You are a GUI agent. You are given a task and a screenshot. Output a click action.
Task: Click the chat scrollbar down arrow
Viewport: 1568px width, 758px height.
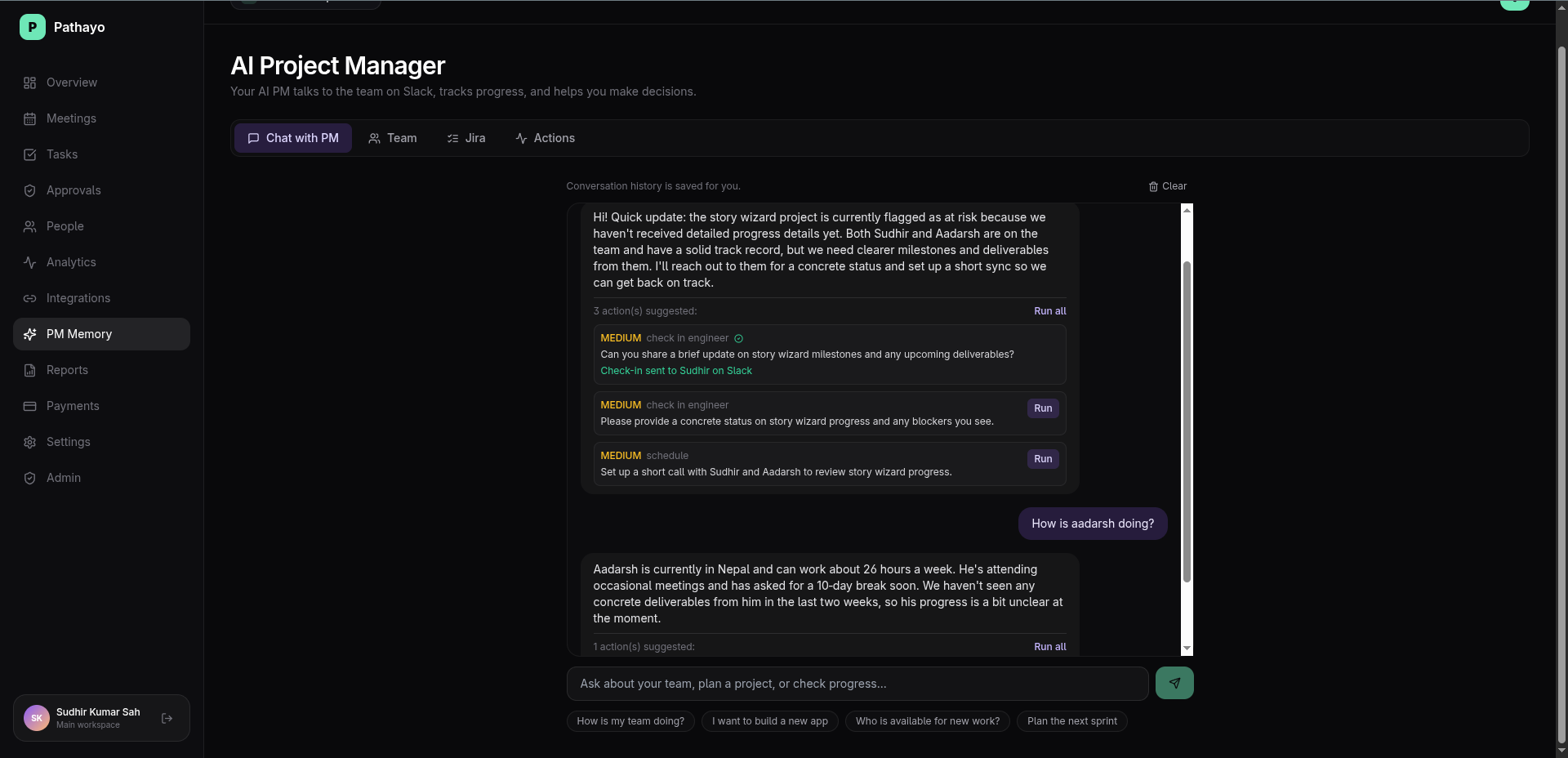tap(1187, 649)
